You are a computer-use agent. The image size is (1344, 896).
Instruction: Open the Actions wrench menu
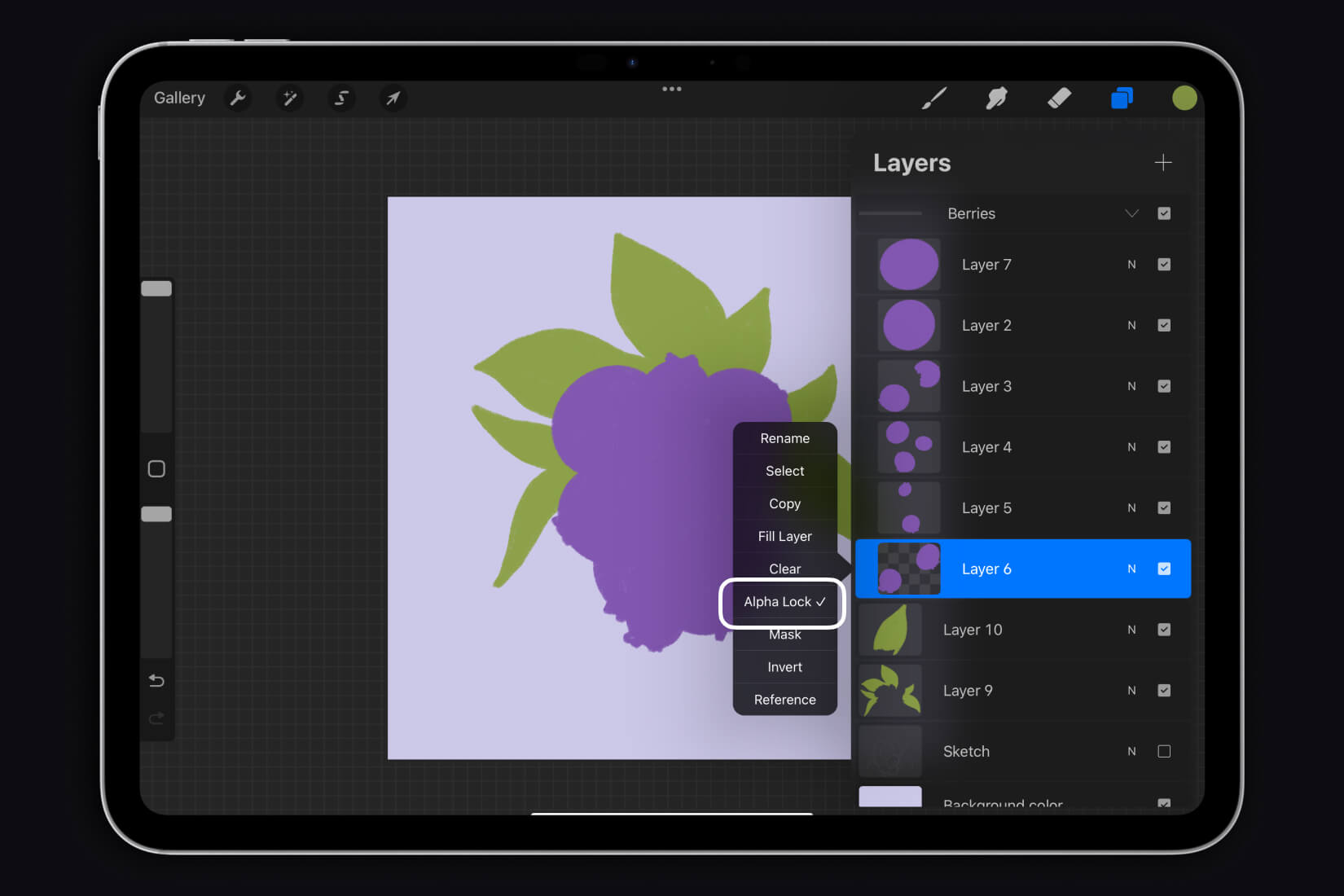238,99
